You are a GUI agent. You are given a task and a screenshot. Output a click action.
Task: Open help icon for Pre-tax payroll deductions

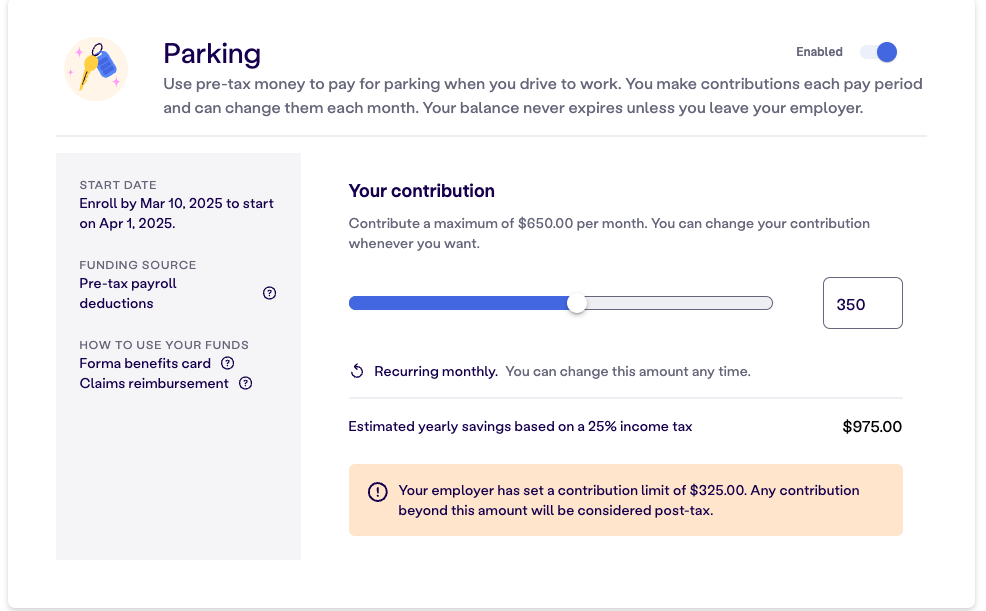coord(269,293)
